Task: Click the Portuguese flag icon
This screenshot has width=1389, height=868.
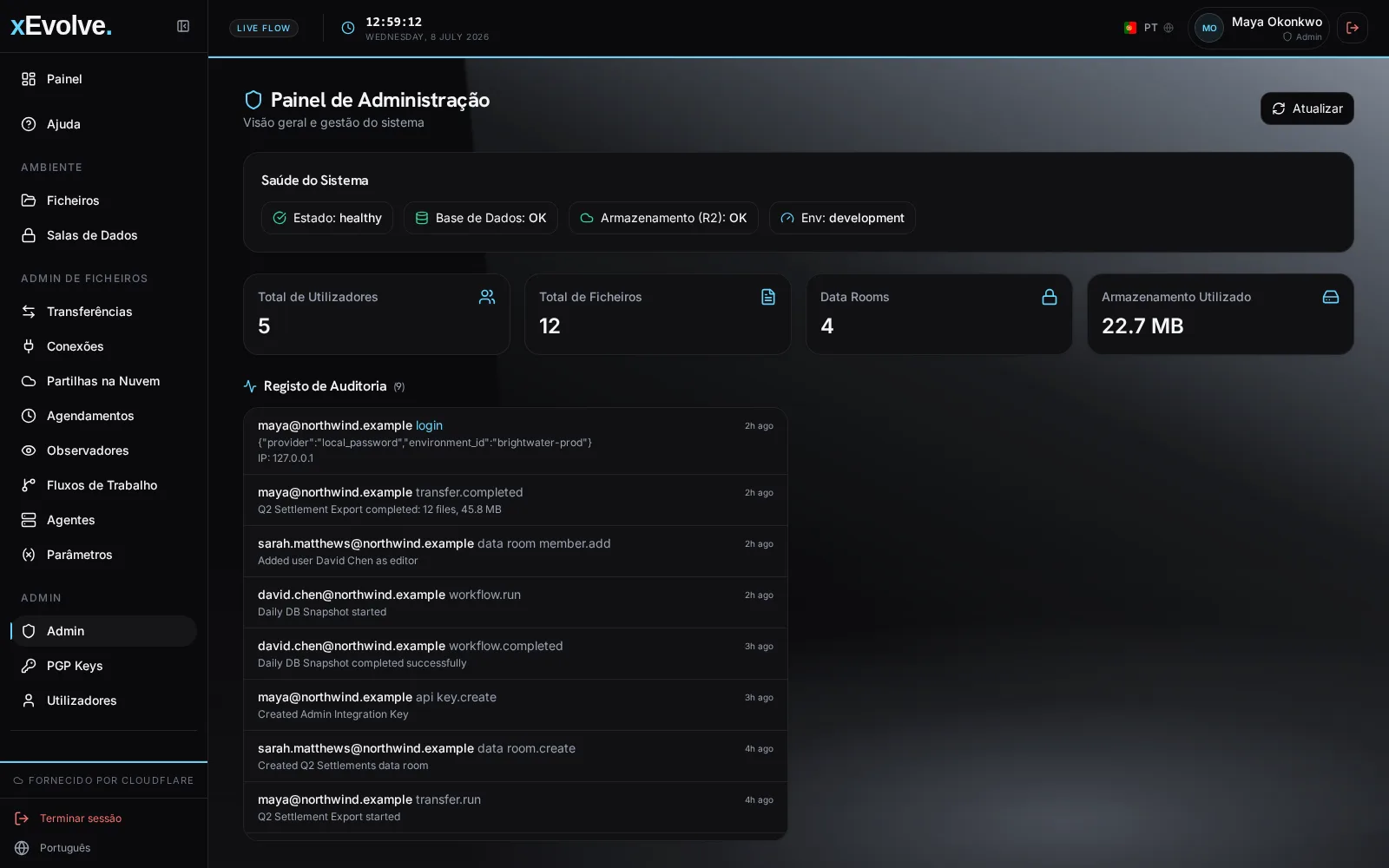Action: [x=1130, y=28]
